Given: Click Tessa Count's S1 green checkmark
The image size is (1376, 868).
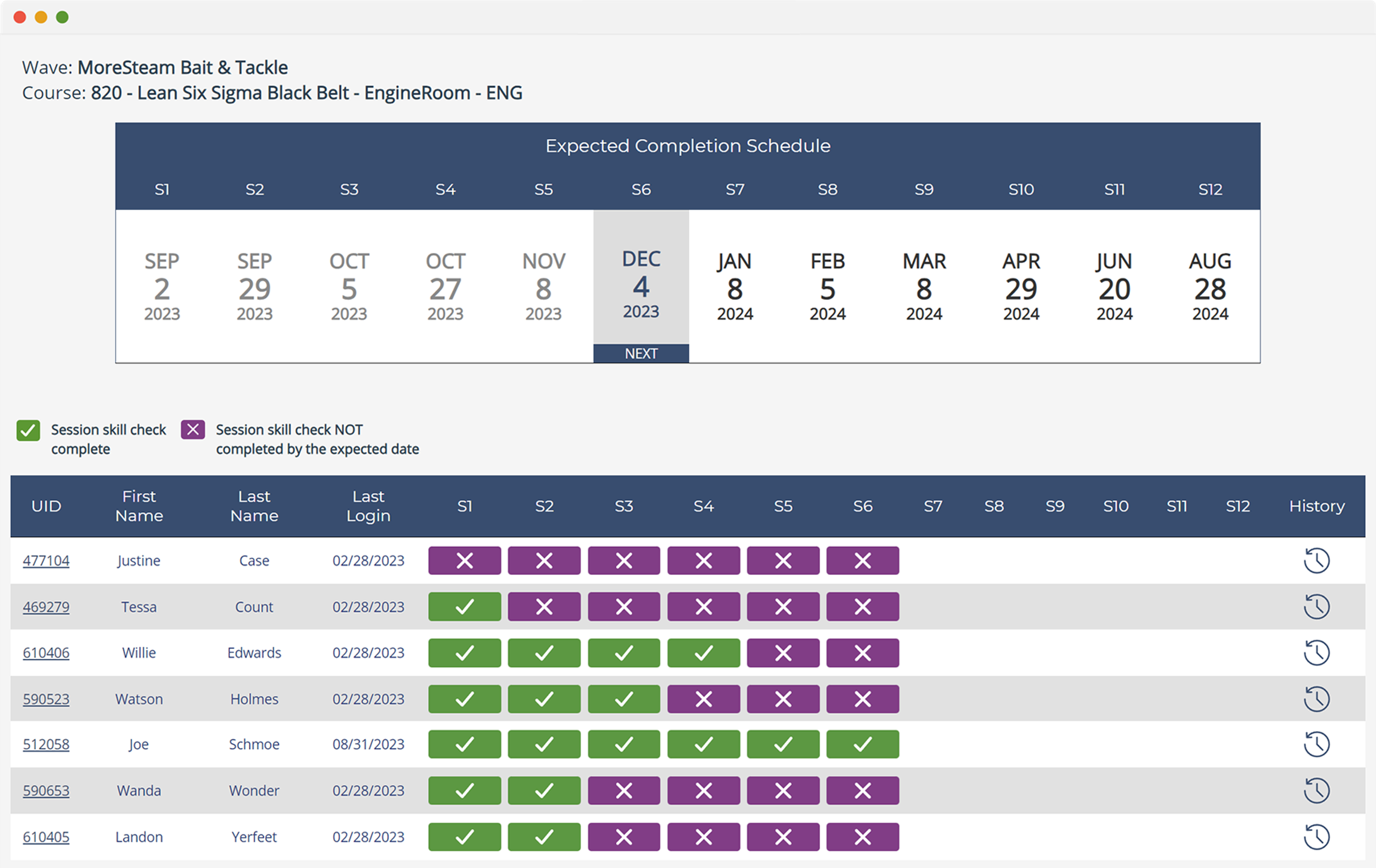Looking at the screenshot, I should click(464, 607).
